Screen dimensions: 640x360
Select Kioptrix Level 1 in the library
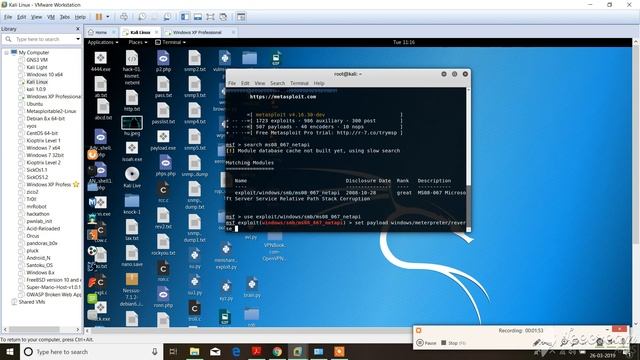[x=43, y=140]
